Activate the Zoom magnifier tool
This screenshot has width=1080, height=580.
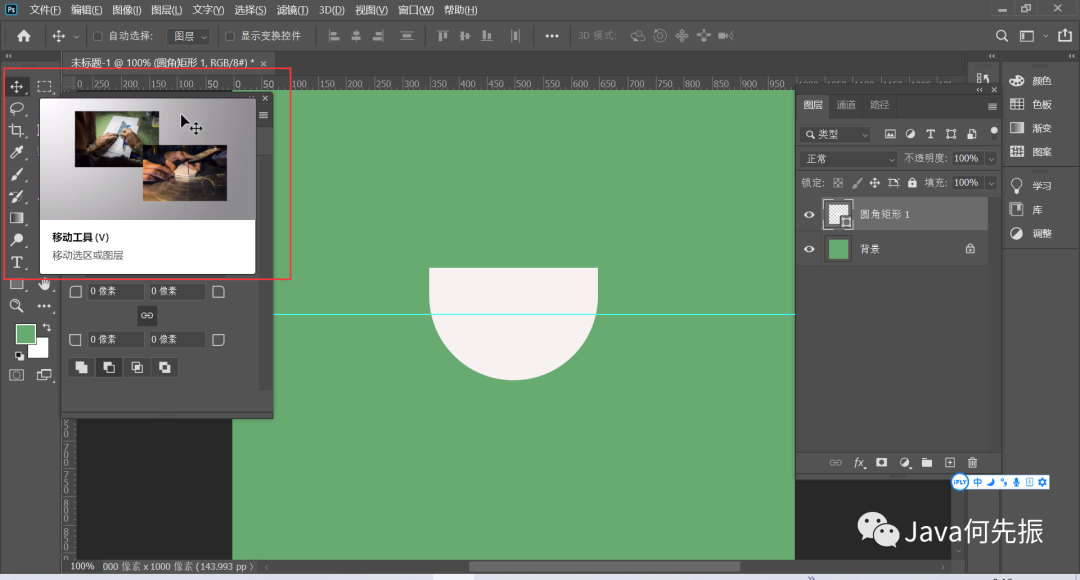(17, 306)
